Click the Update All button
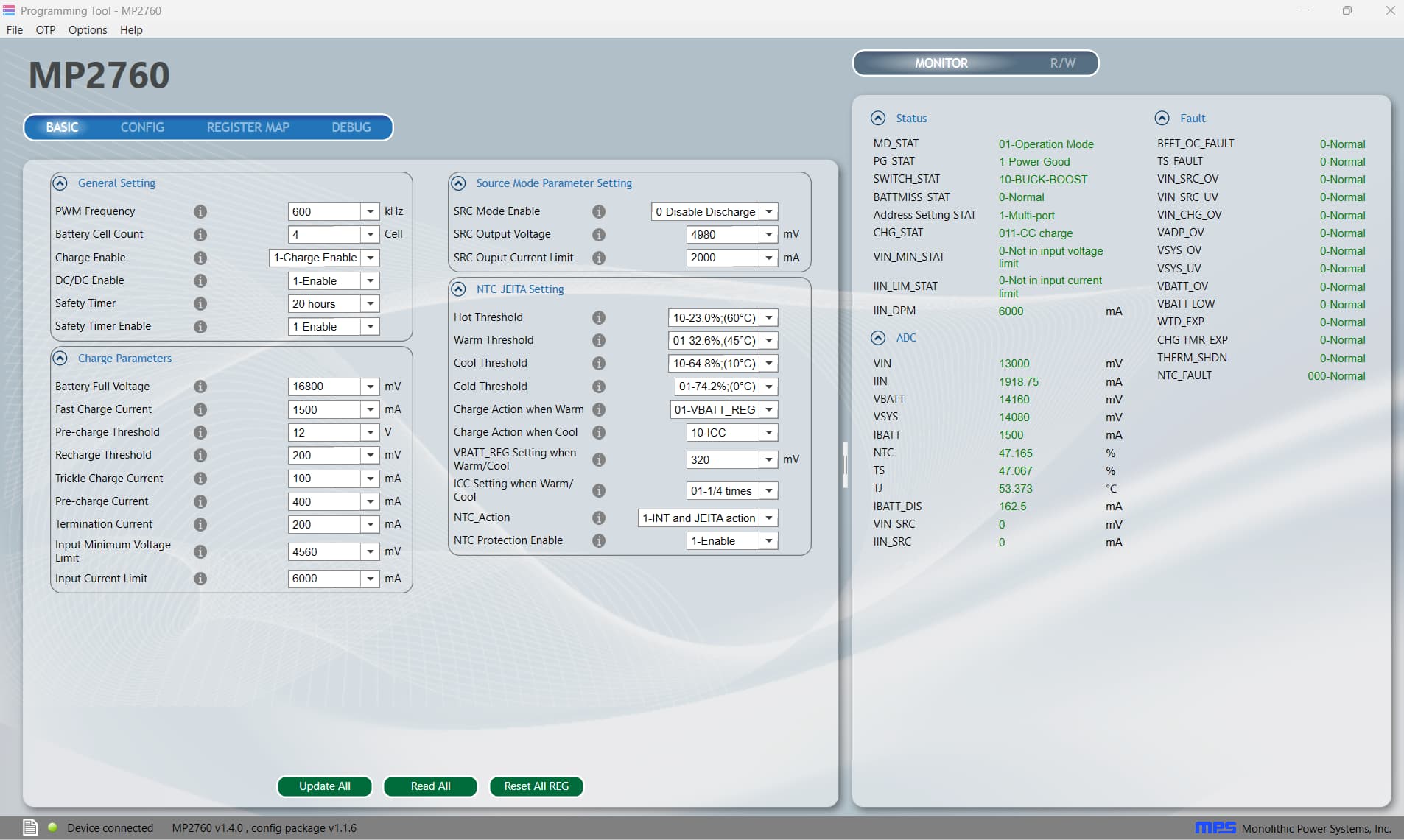This screenshot has width=1404, height=840. pyautogui.click(x=324, y=786)
